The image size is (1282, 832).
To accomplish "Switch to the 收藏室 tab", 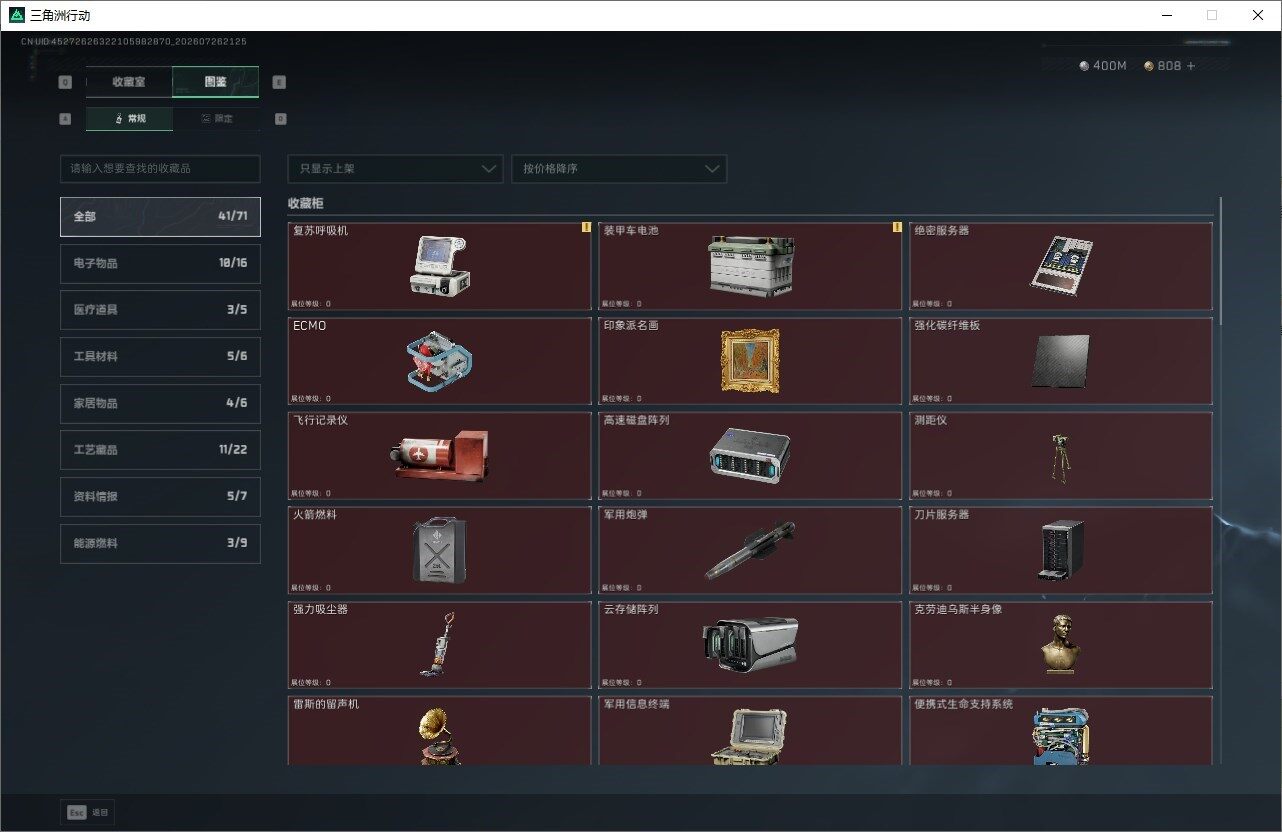I will 129,82.
